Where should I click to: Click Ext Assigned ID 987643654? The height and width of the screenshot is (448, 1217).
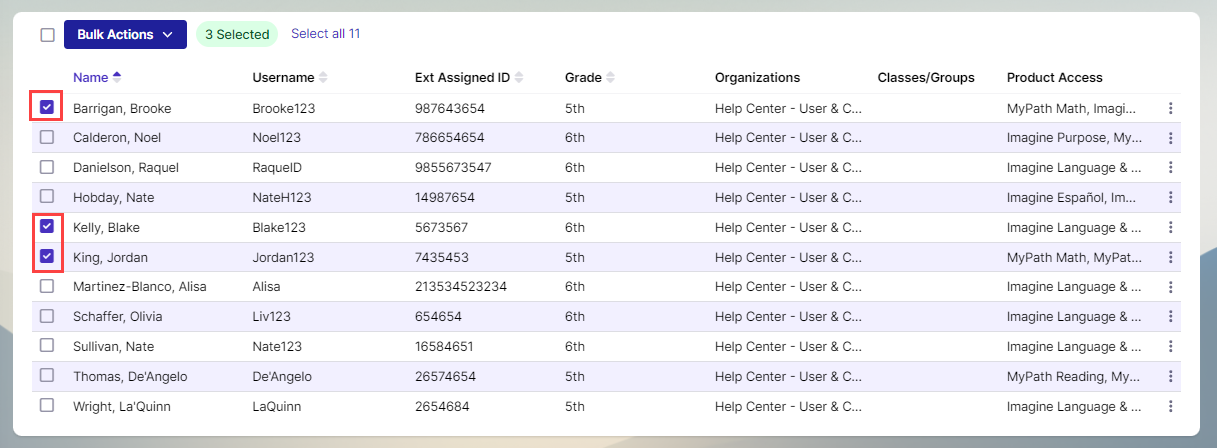[450, 108]
